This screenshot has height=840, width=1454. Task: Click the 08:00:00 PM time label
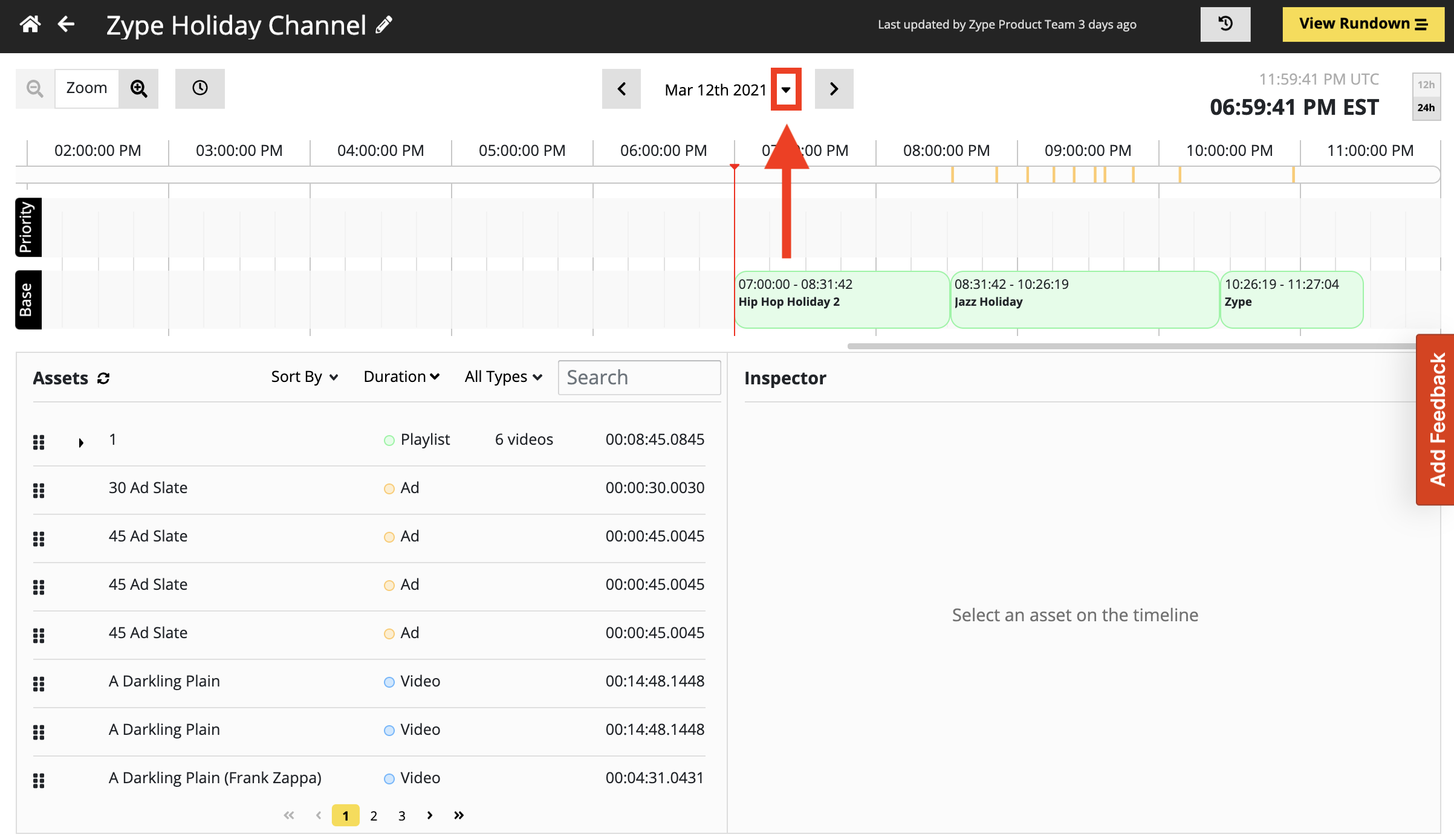pyautogui.click(x=947, y=150)
